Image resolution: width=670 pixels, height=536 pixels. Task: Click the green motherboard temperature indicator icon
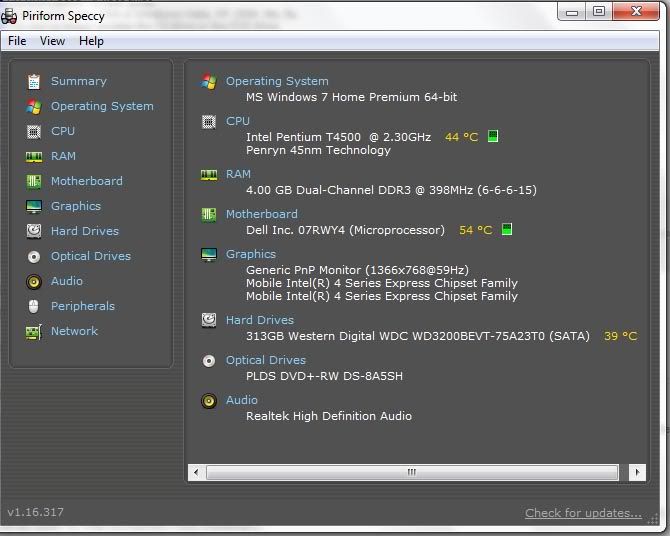point(506,229)
